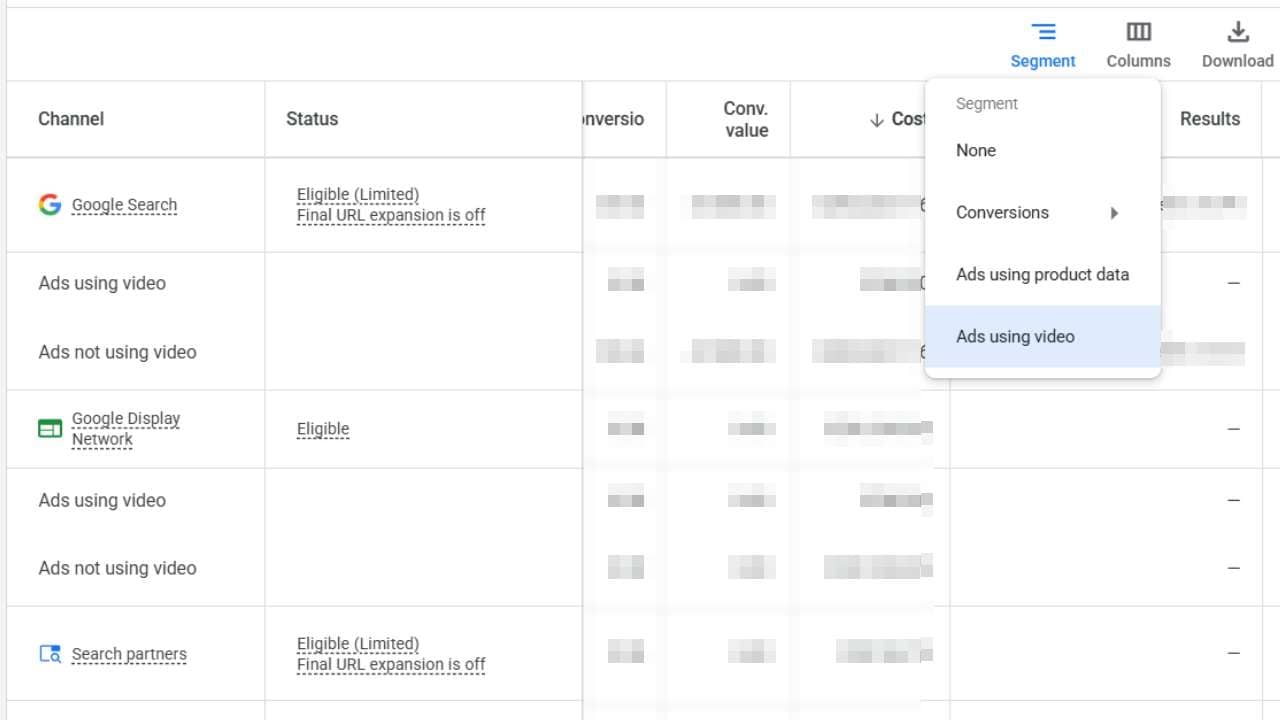Image resolution: width=1280 pixels, height=720 pixels.
Task: Open the Search partners link
Action: click(129, 653)
